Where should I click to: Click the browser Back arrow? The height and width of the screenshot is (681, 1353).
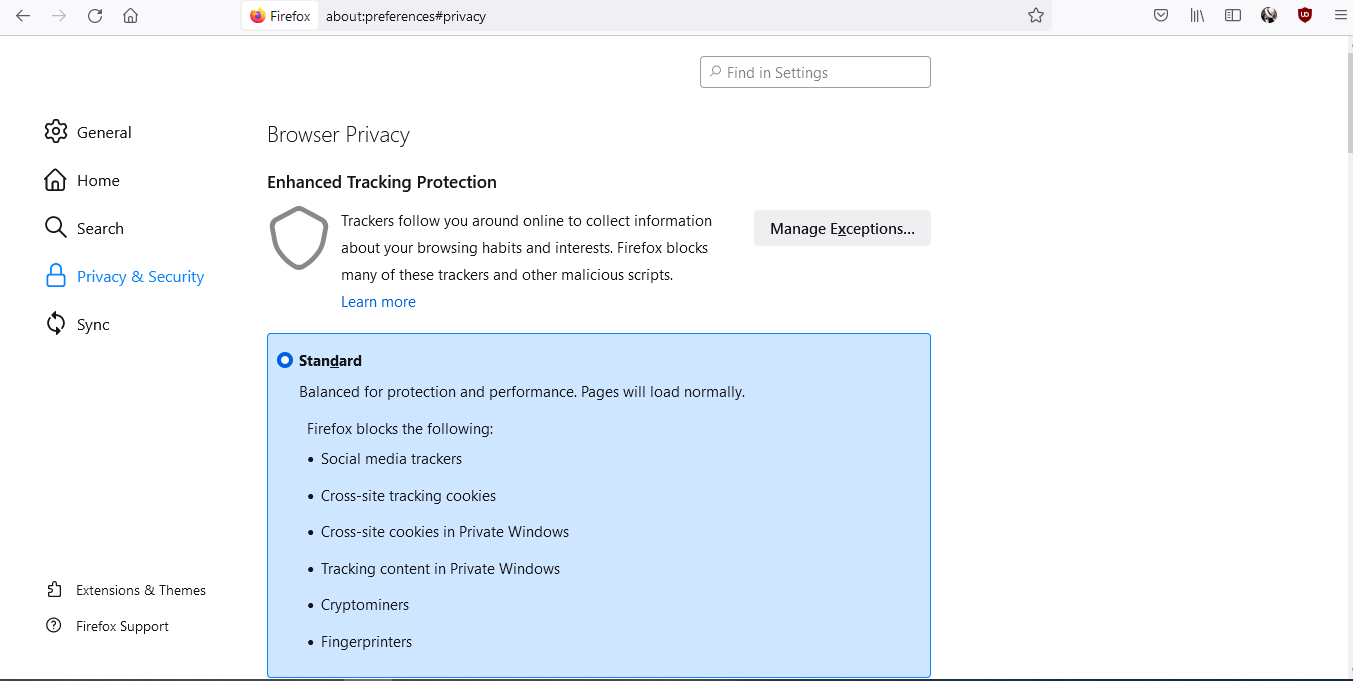(x=23, y=16)
